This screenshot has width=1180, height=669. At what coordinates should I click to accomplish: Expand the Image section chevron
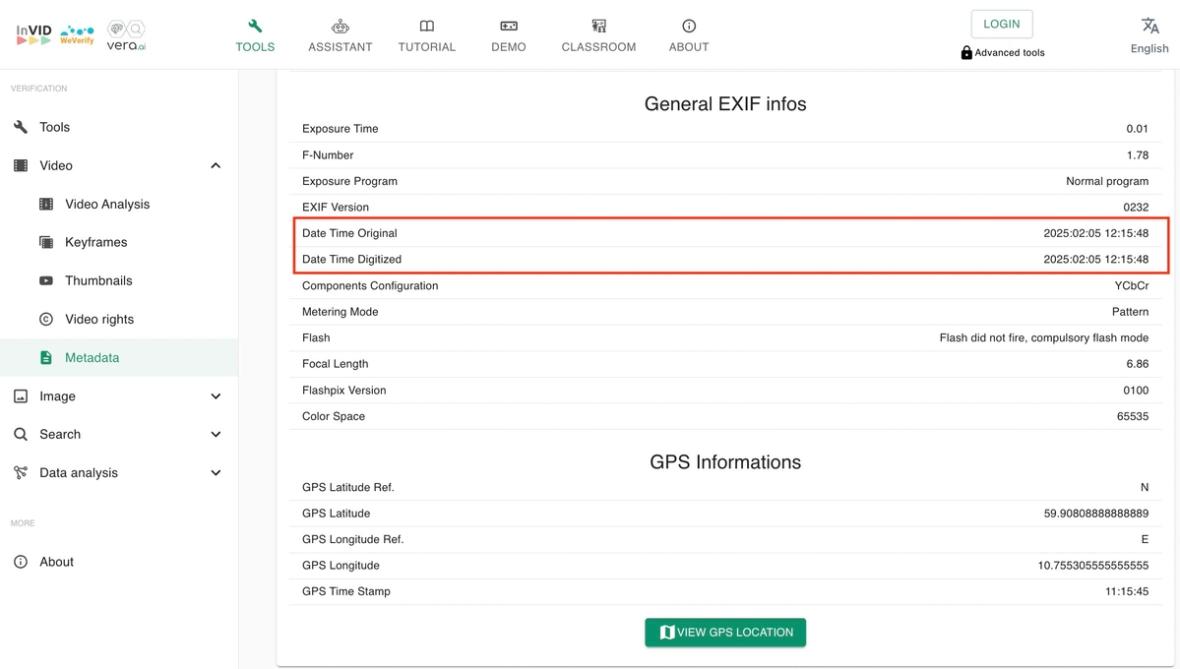pos(216,396)
